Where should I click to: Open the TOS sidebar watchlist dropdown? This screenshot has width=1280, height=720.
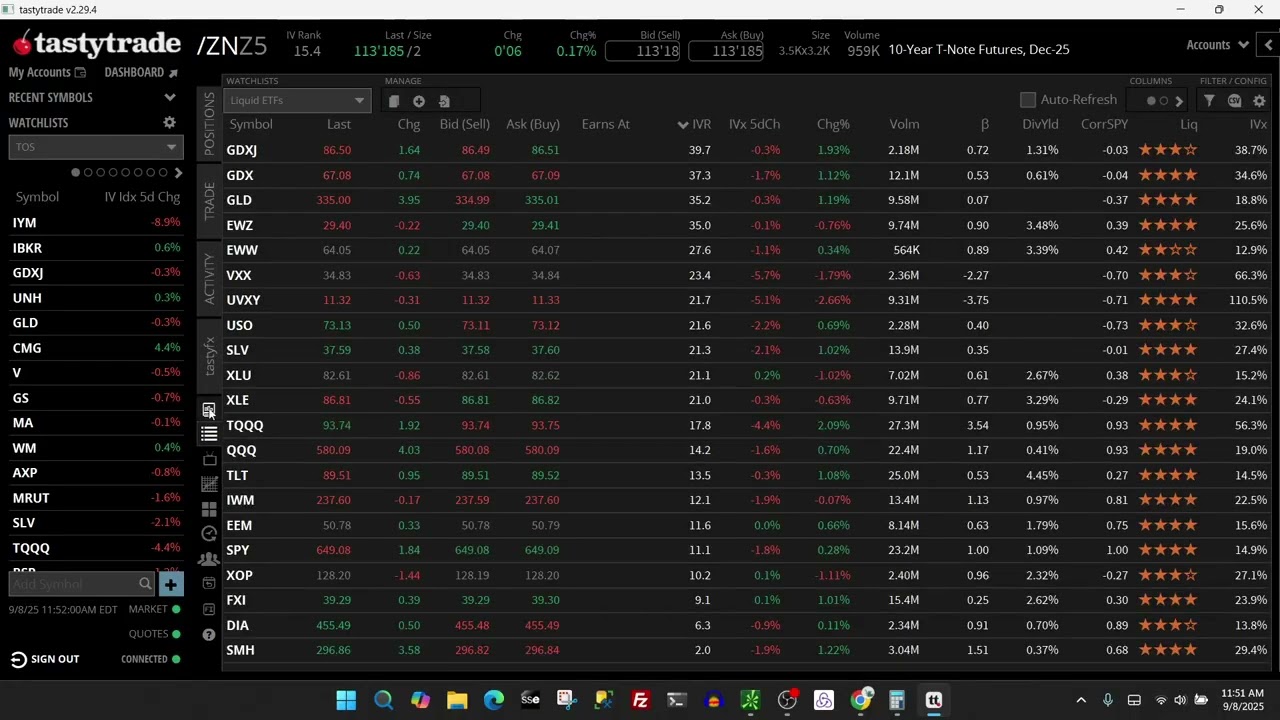click(x=96, y=147)
